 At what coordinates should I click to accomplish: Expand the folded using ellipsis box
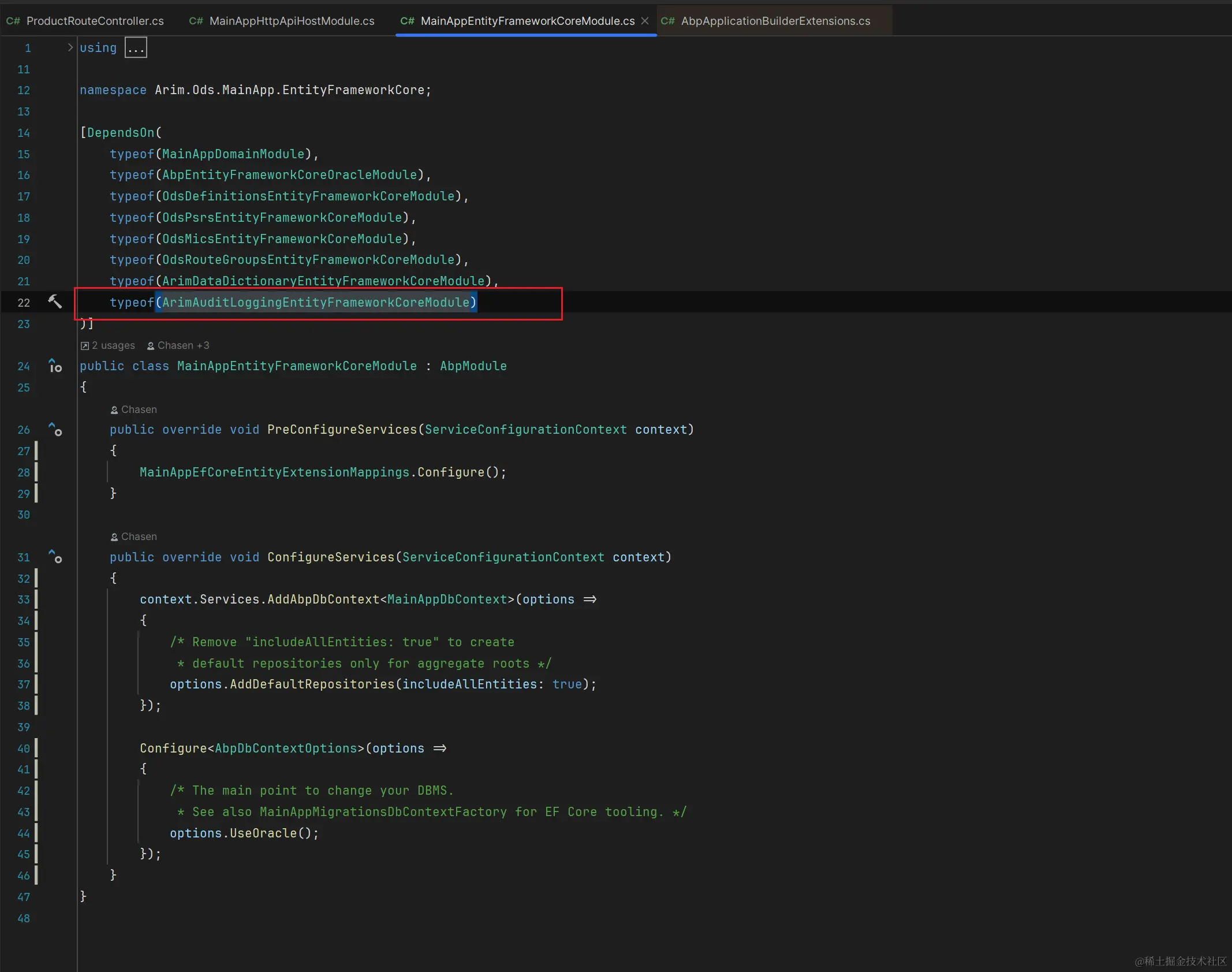point(136,48)
